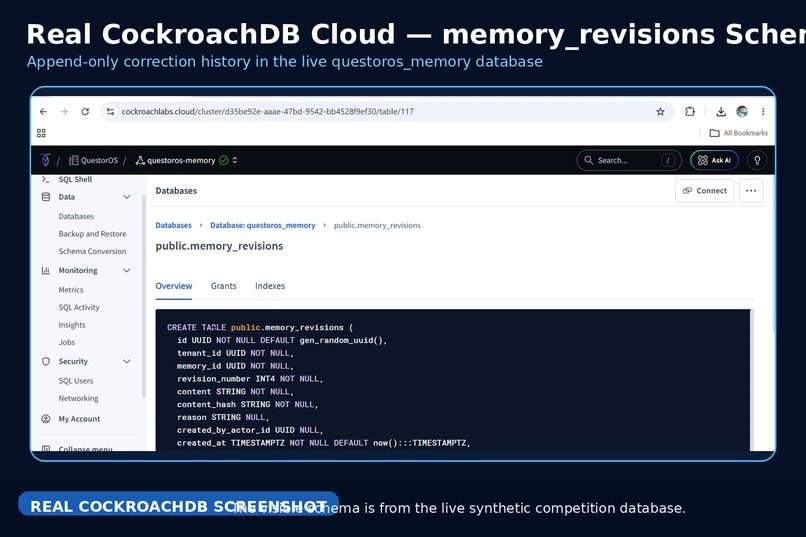Switch to the Indexes tab
The height and width of the screenshot is (537, 806).
point(270,286)
